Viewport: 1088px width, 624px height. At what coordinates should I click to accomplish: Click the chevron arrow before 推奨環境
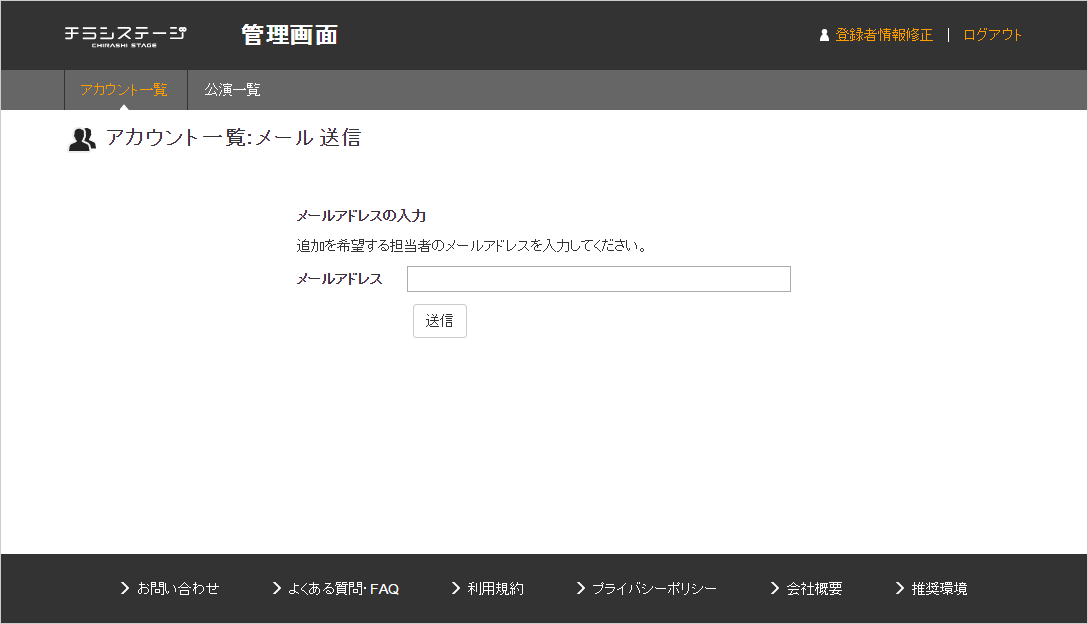[x=900, y=588]
